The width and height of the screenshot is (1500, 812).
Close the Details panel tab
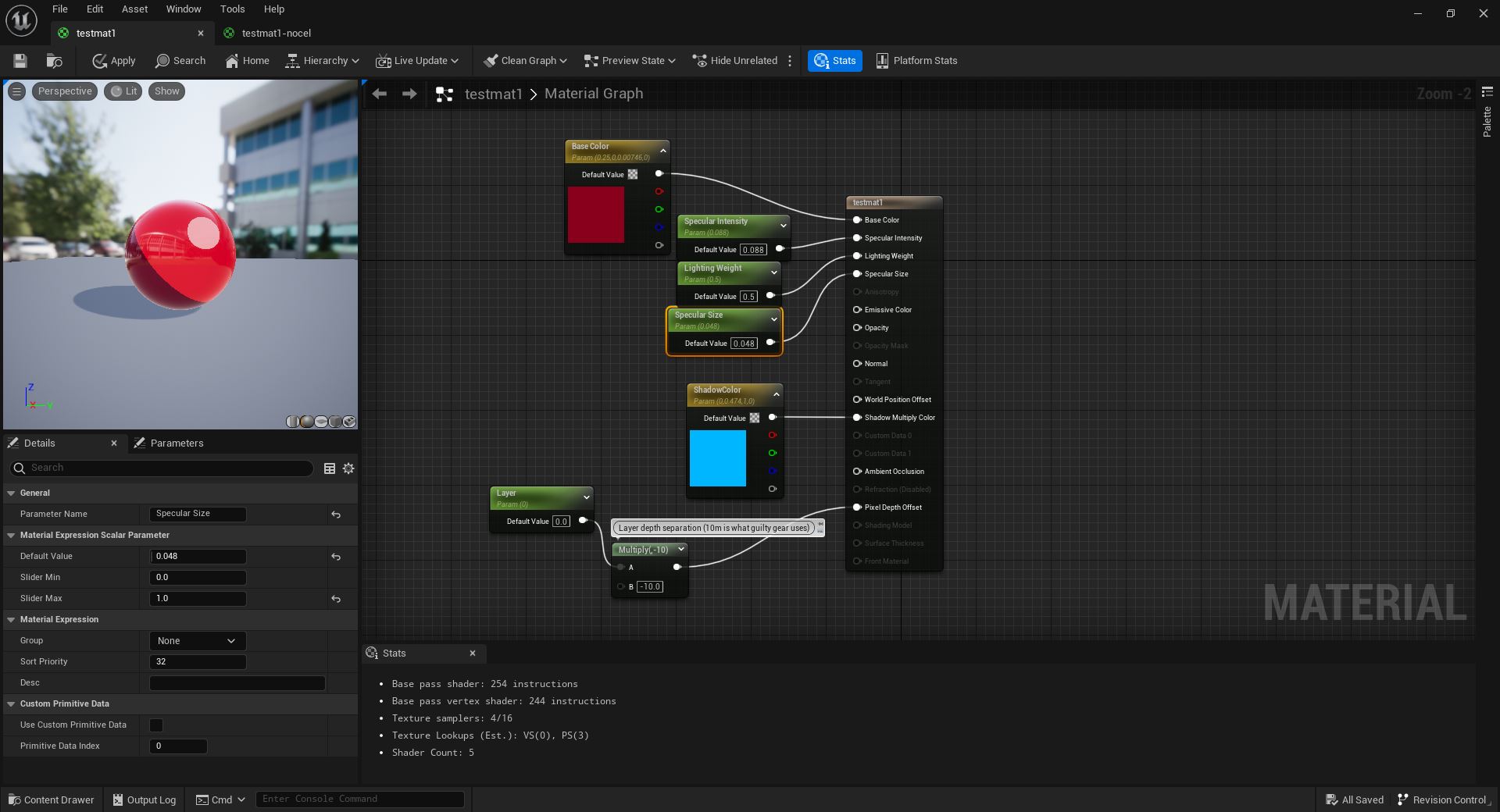pyautogui.click(x=114, y=443)
